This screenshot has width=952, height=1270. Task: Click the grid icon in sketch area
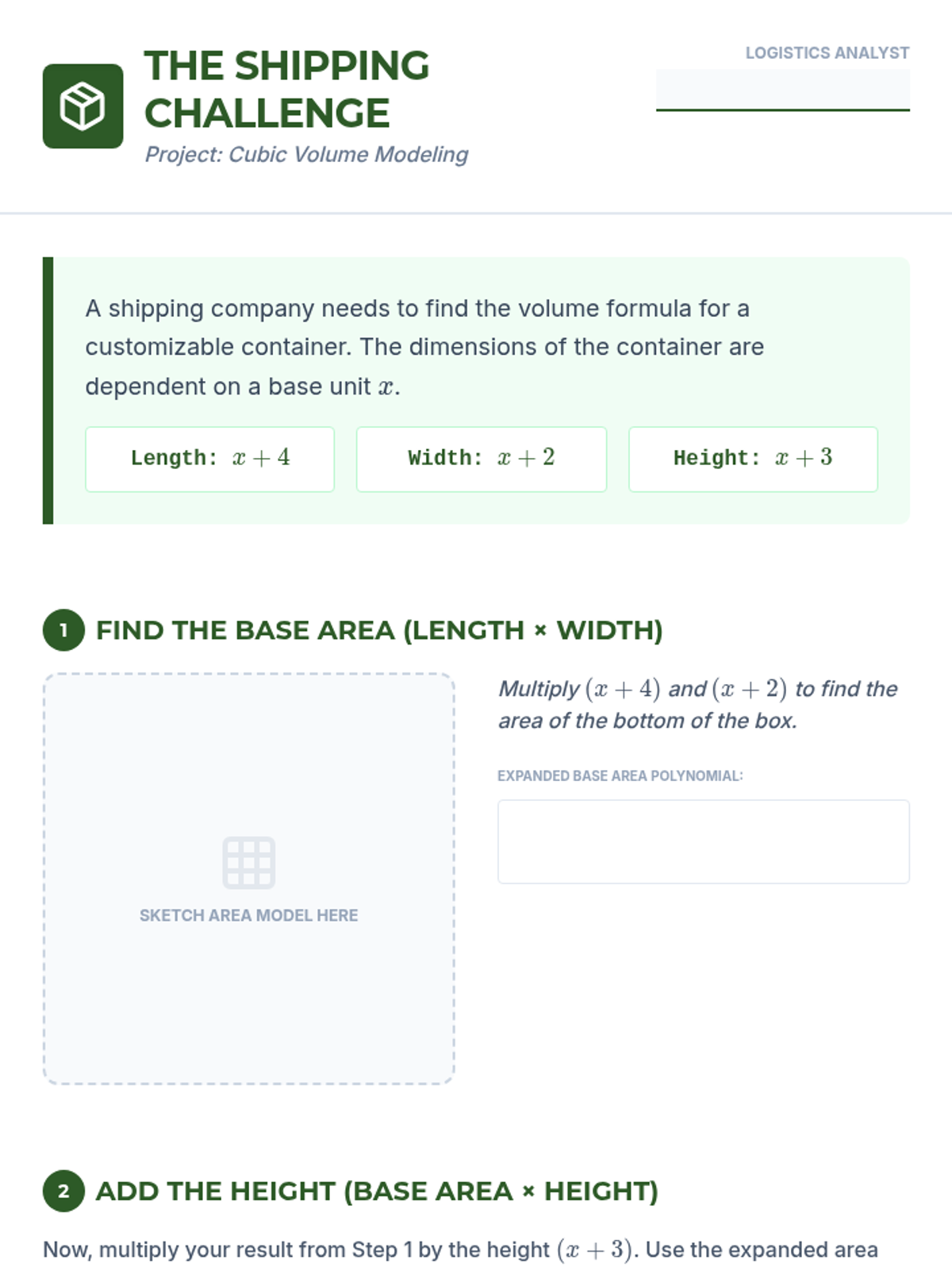(249, 862)
